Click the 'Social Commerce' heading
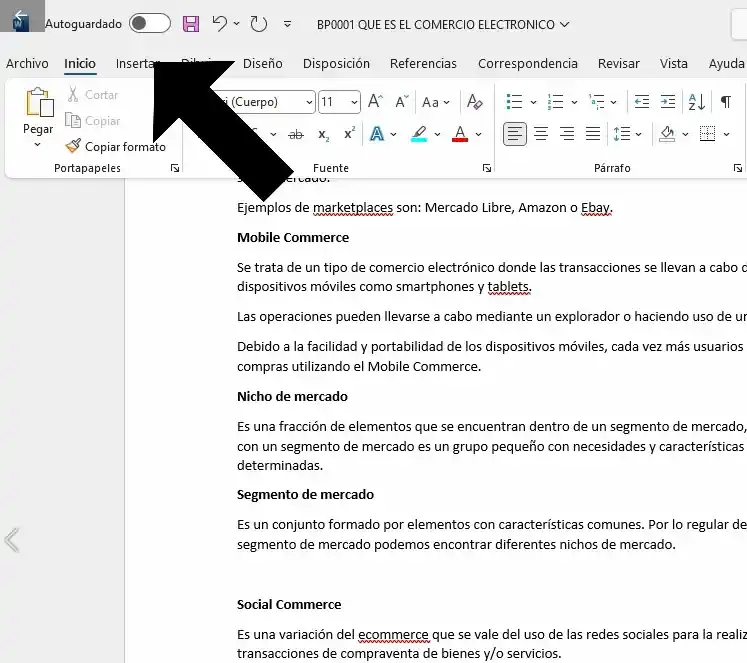Viewport: 747px width, 663px height. coord(289,604)
